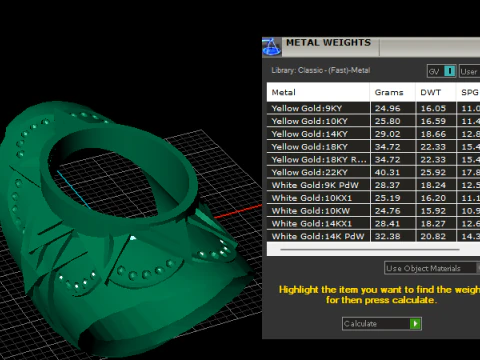The width and height of the screenshot is (480, 360).
Task: Open the Use Object Materials dropdown
Action: 432,268
